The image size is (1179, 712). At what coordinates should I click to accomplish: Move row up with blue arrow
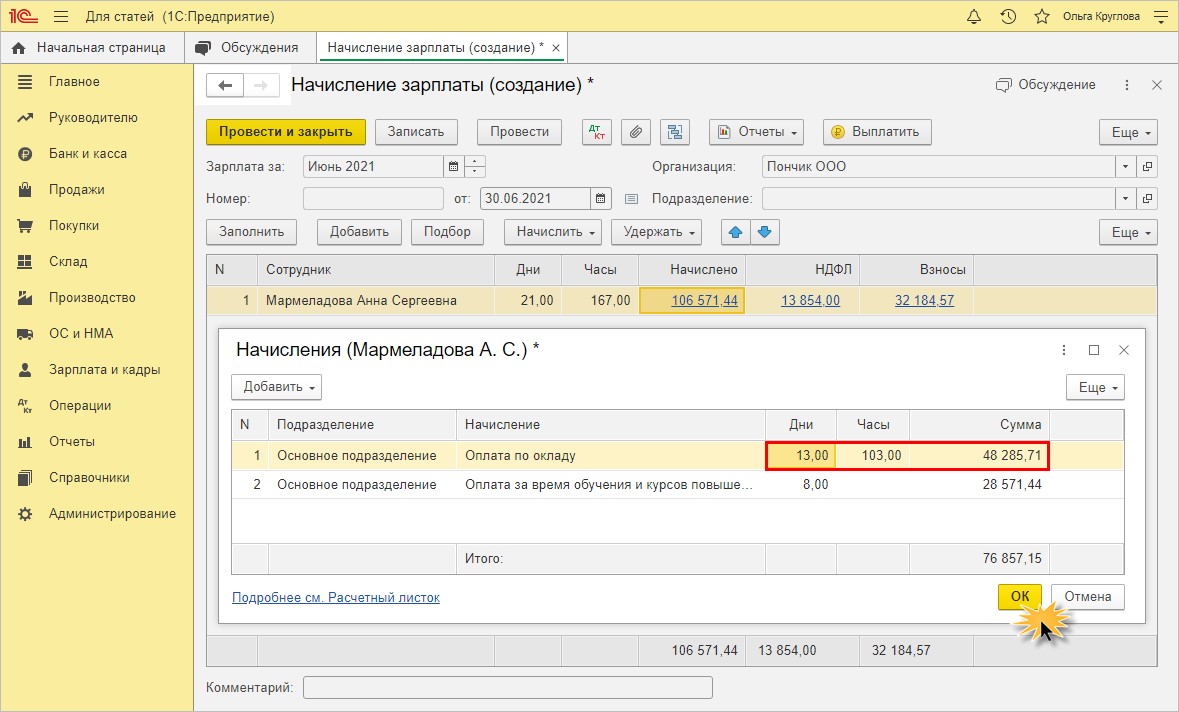click(x=735, y=232)
